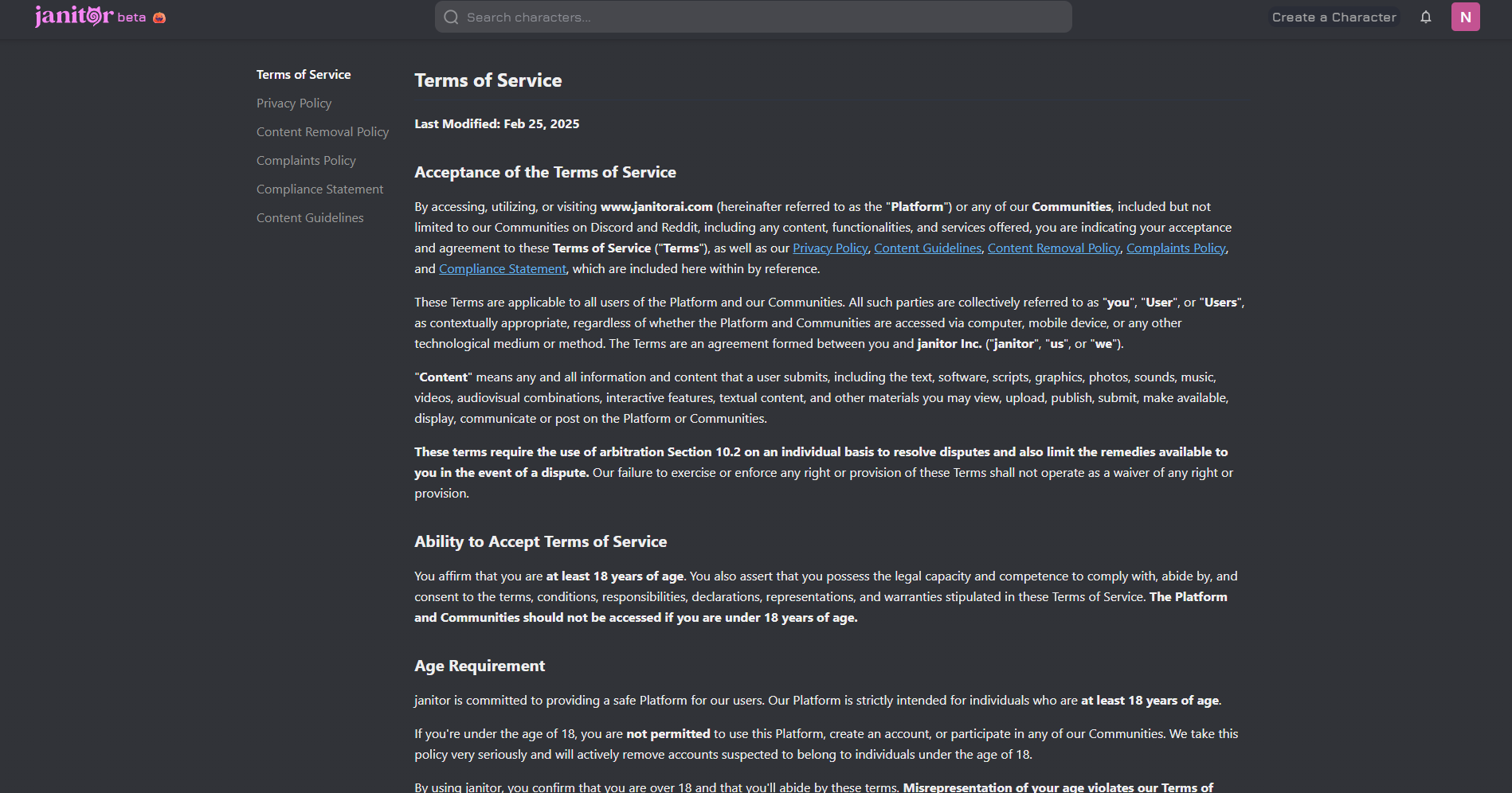Open the pink N profile avatar
Screen dimensions: 1512x793
pos(1465,17)
